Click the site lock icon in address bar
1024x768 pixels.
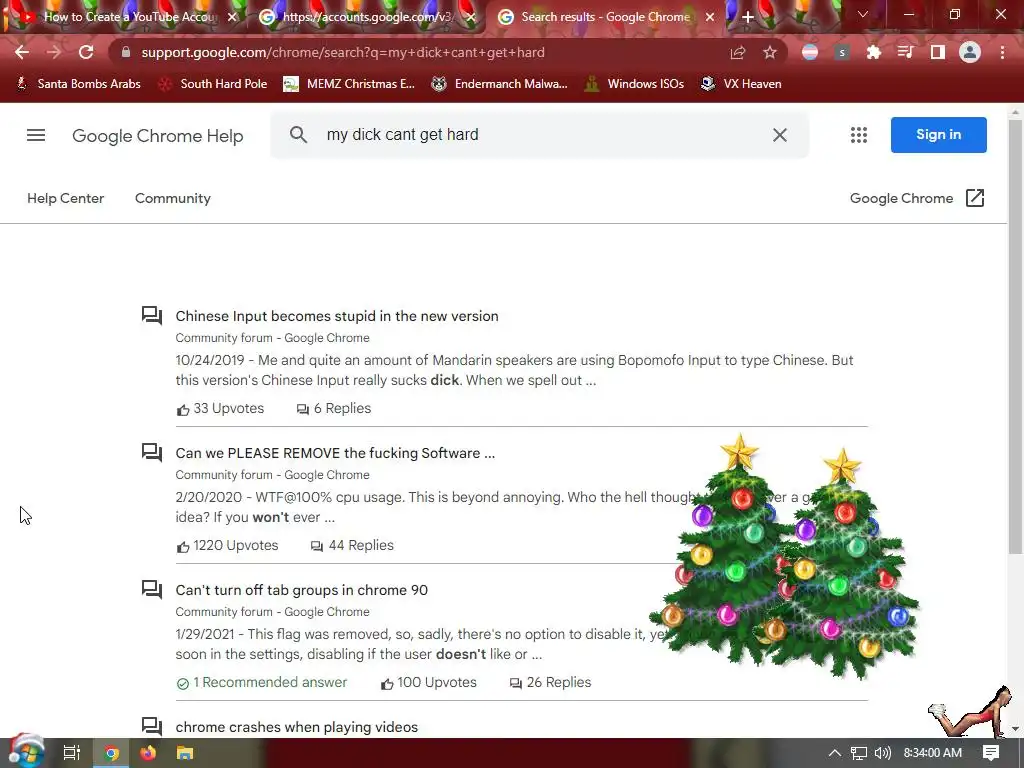(x=126, y=52)
